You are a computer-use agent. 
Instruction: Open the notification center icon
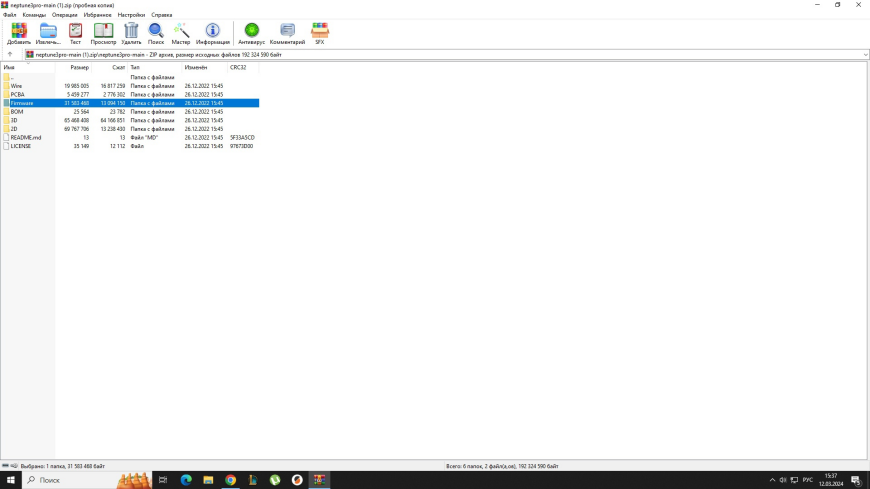pyautogui.click(x=857, y=480)
